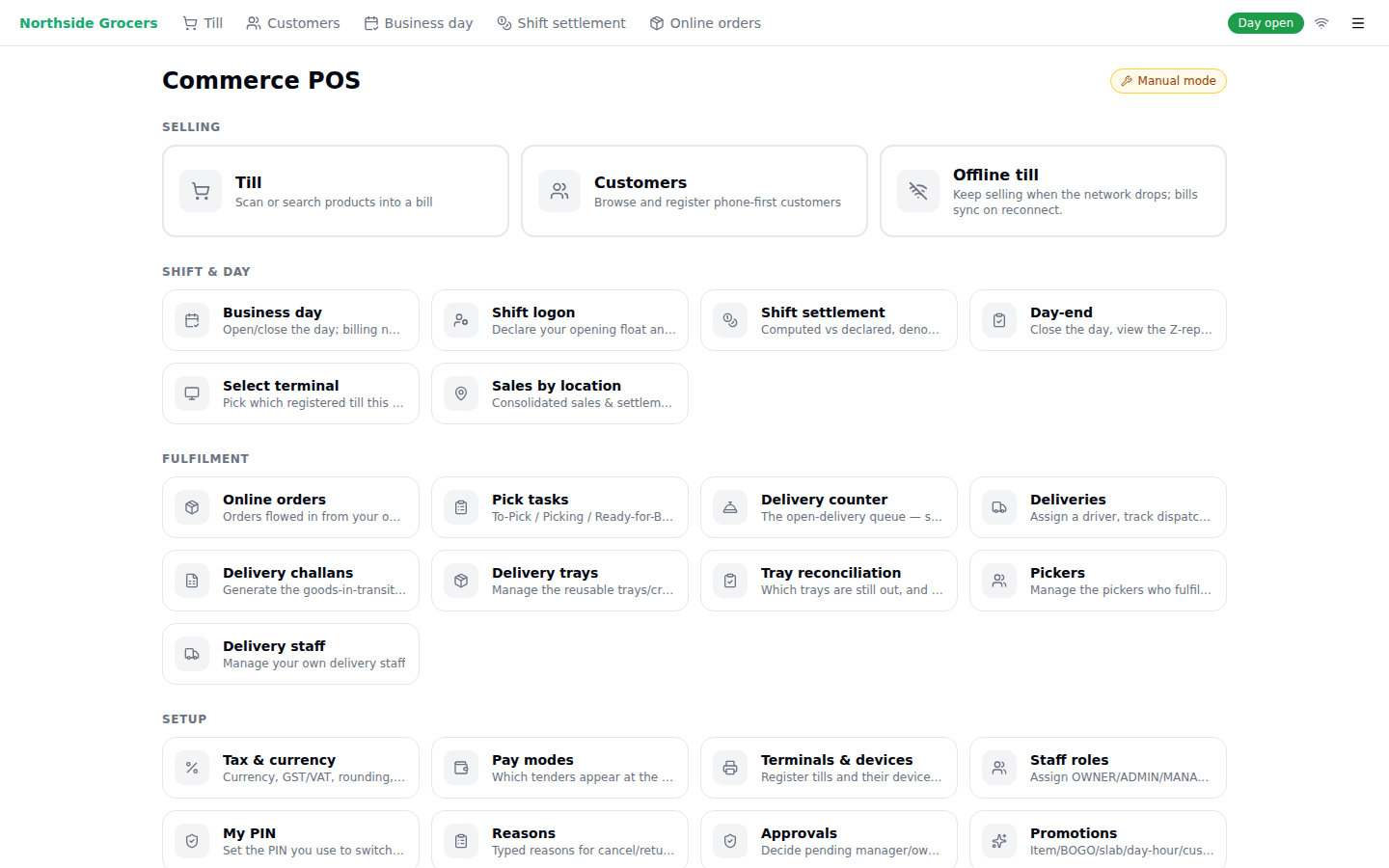Click the Shift settlement coins icon
Image resolution: width=1389 pixels, height=868 pixels.
tap(730, 320)
